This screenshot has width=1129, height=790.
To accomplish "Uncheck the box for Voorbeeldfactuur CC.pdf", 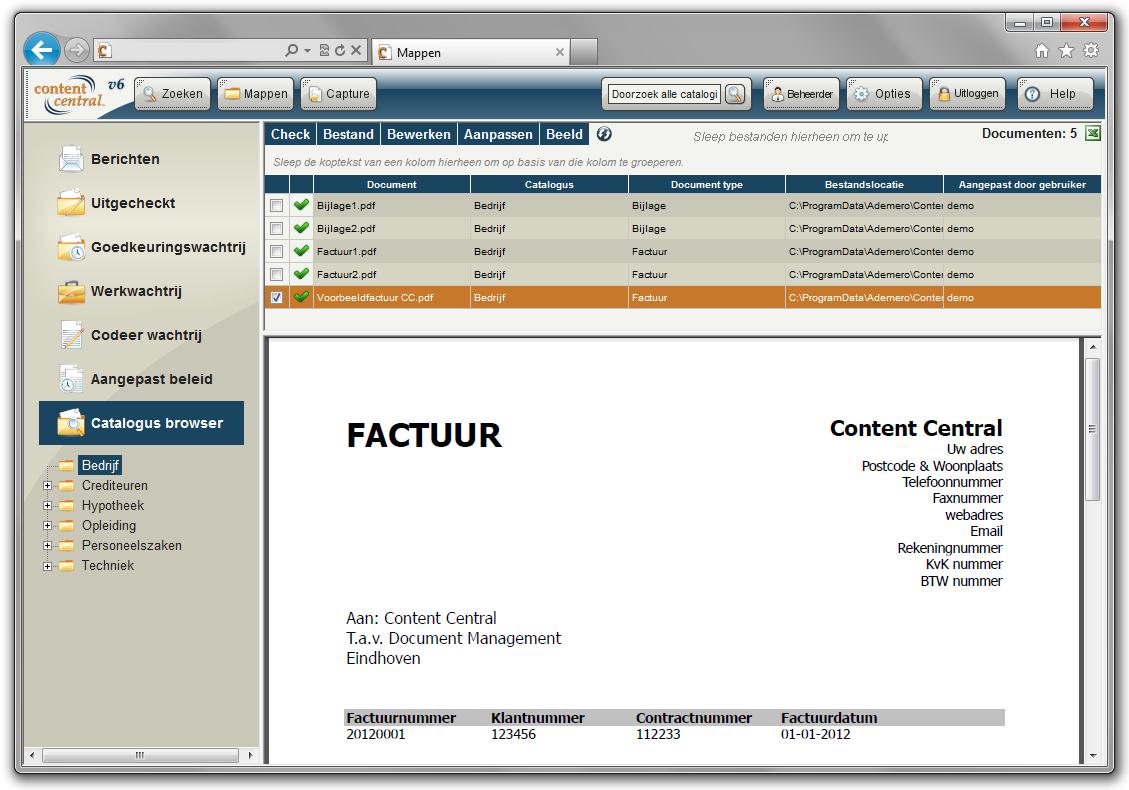I will 276,297.
